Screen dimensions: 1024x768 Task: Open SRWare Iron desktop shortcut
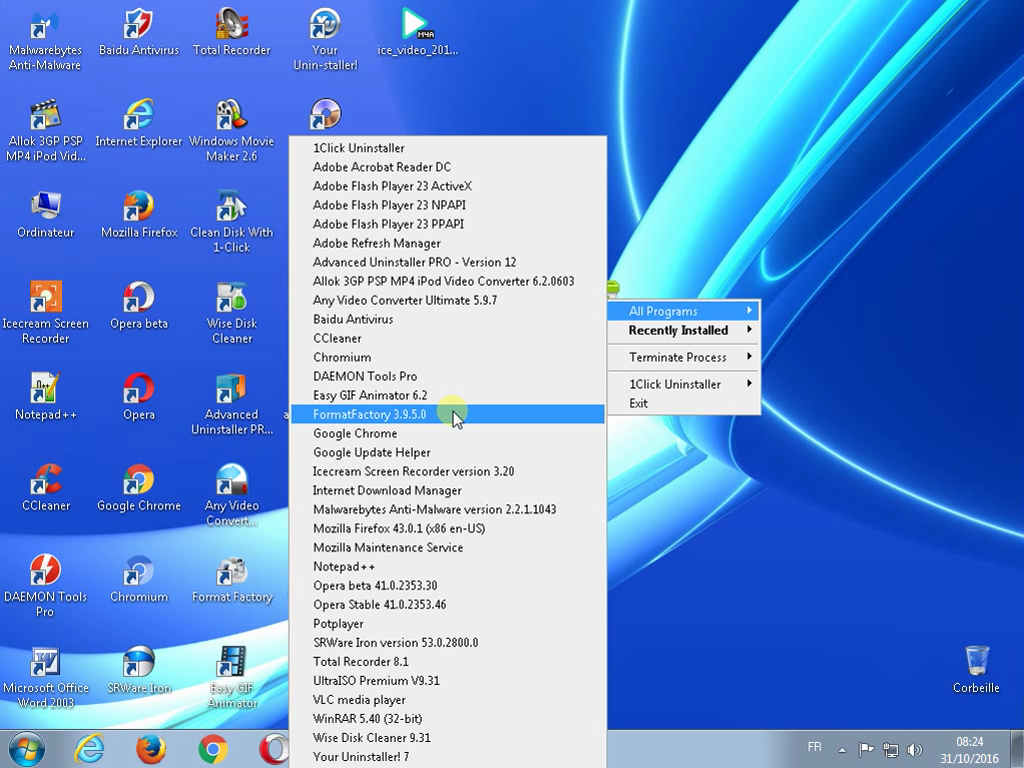coord(138,671)
